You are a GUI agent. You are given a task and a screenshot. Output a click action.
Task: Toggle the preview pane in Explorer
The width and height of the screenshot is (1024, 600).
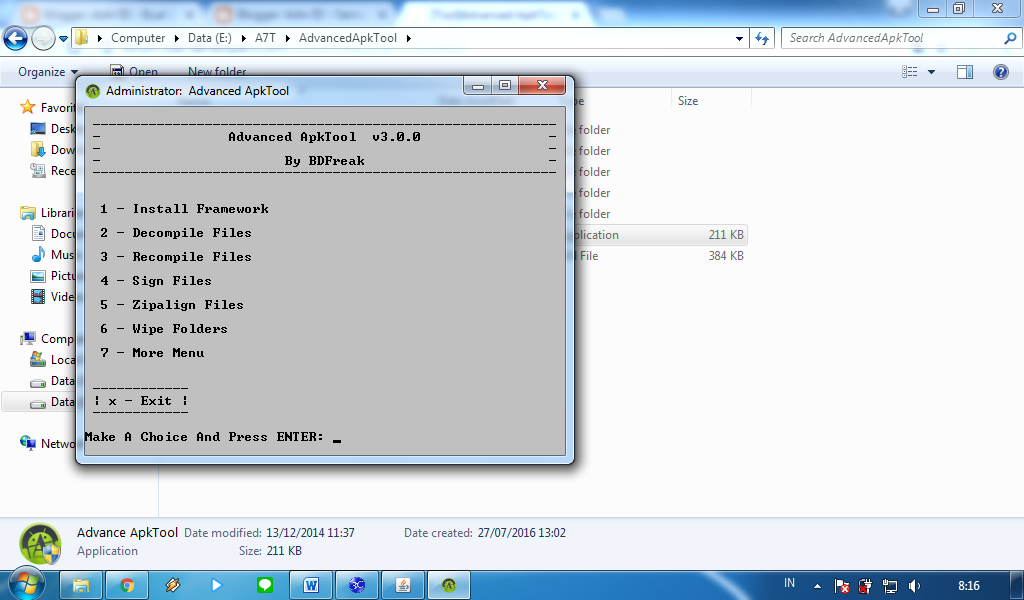[964, 71]
